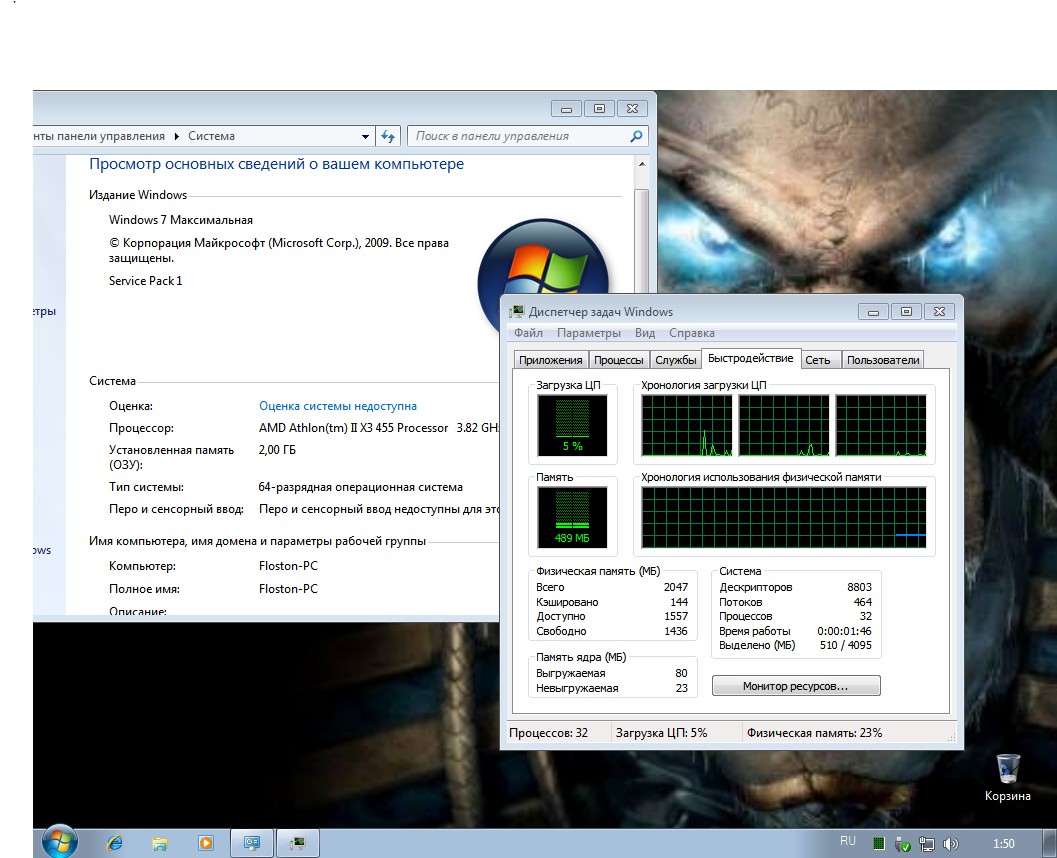Launch Internet Explorer from the taskbar
1057x858 pixels.
115,843
